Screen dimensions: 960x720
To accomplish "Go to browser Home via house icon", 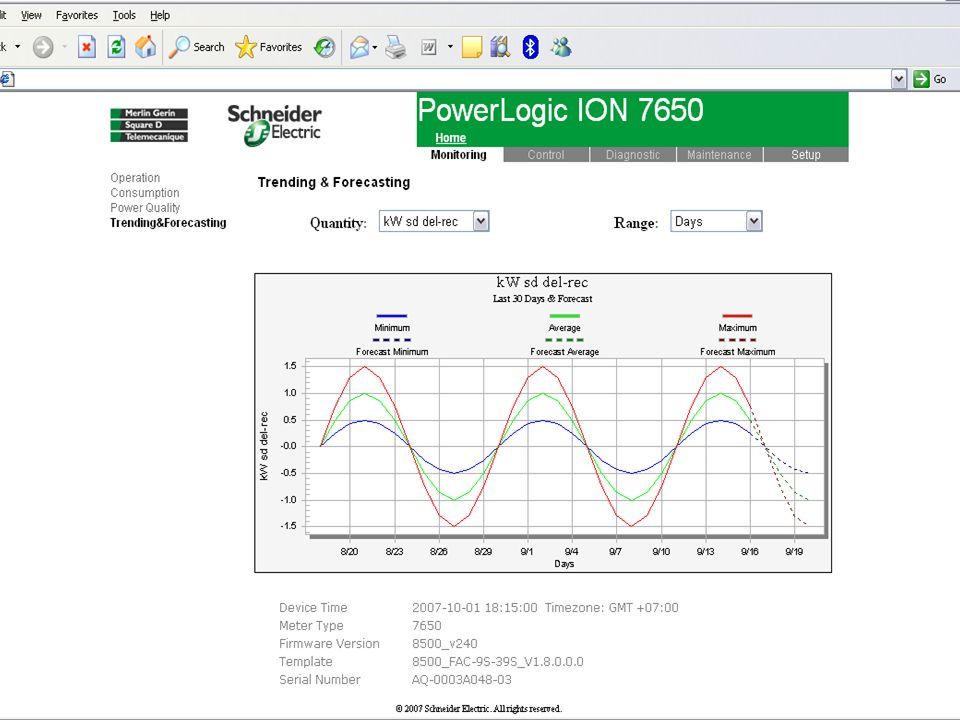I will (x=146, y=47).
